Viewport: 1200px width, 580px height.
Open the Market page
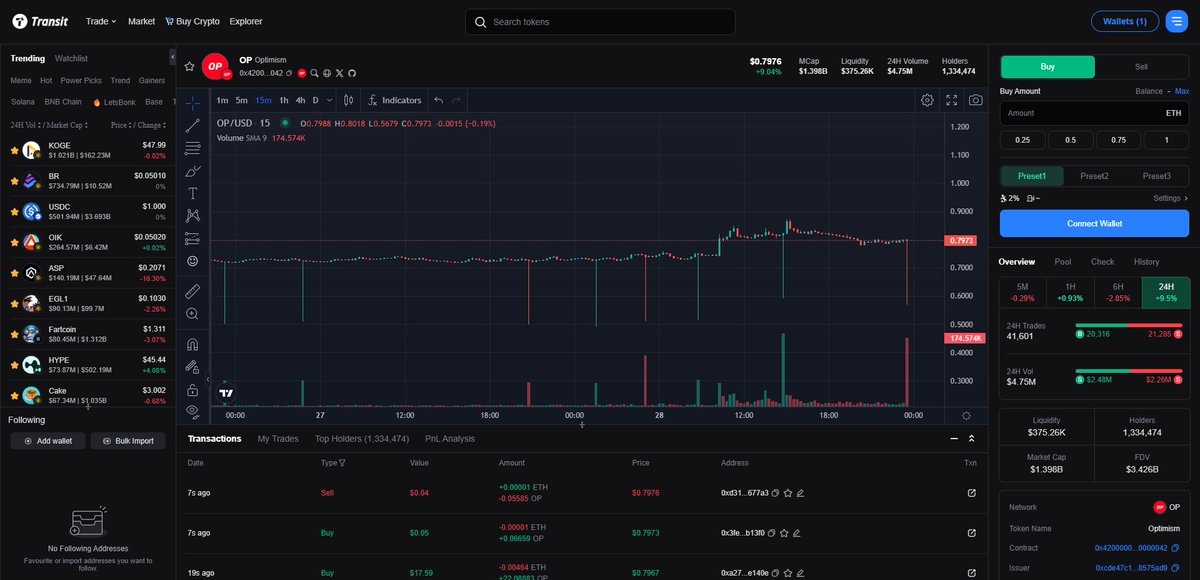click(141, 21)
